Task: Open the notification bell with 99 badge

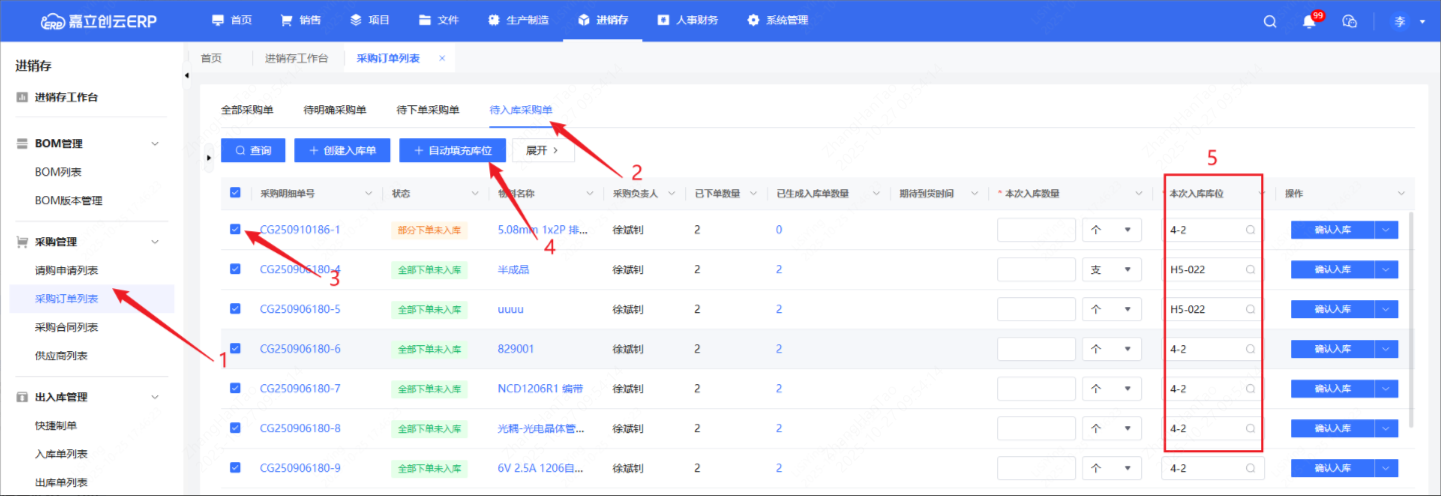Action: click(1309, 21)
